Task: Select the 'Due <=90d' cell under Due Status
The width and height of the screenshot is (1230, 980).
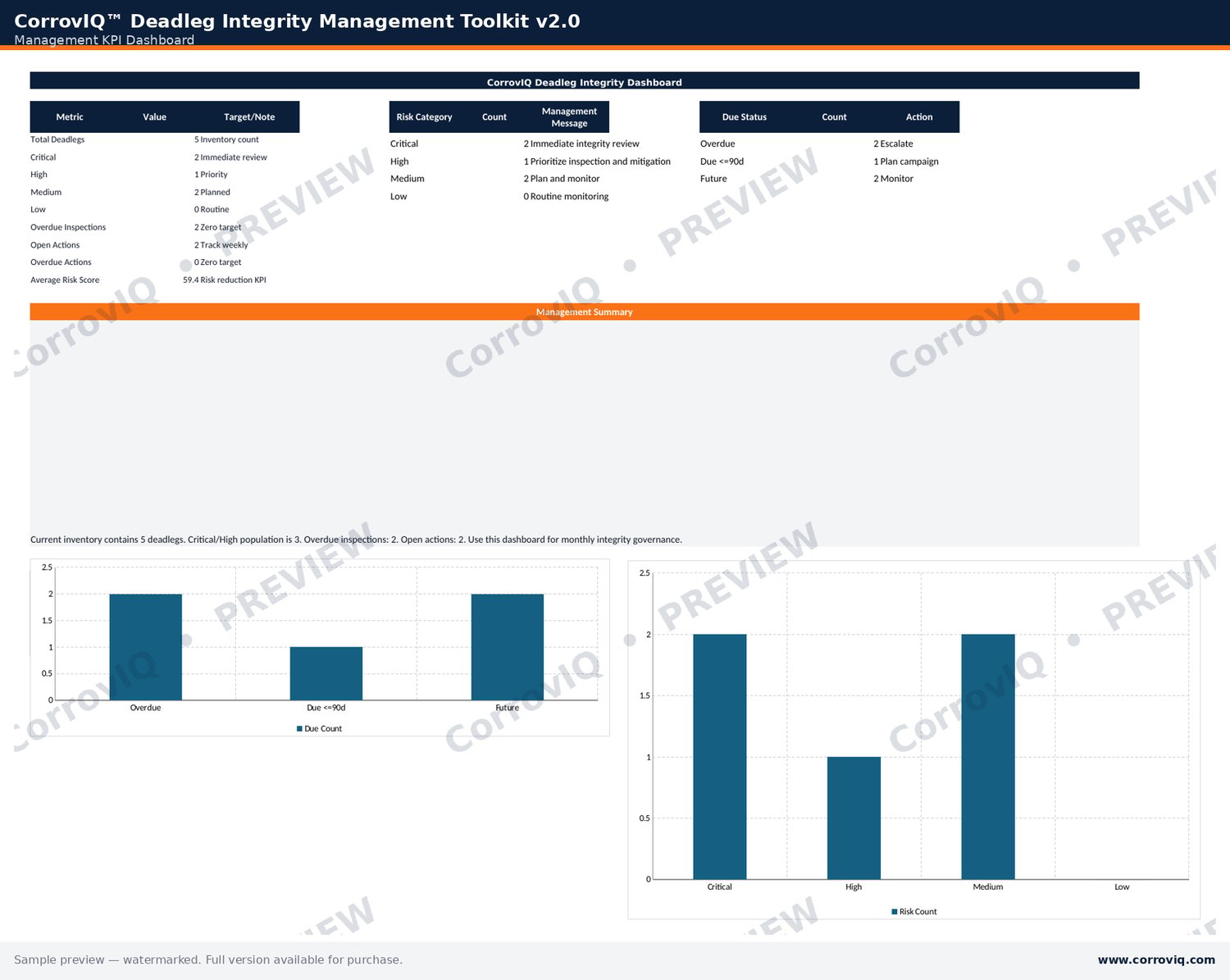Action: point(722,162)
